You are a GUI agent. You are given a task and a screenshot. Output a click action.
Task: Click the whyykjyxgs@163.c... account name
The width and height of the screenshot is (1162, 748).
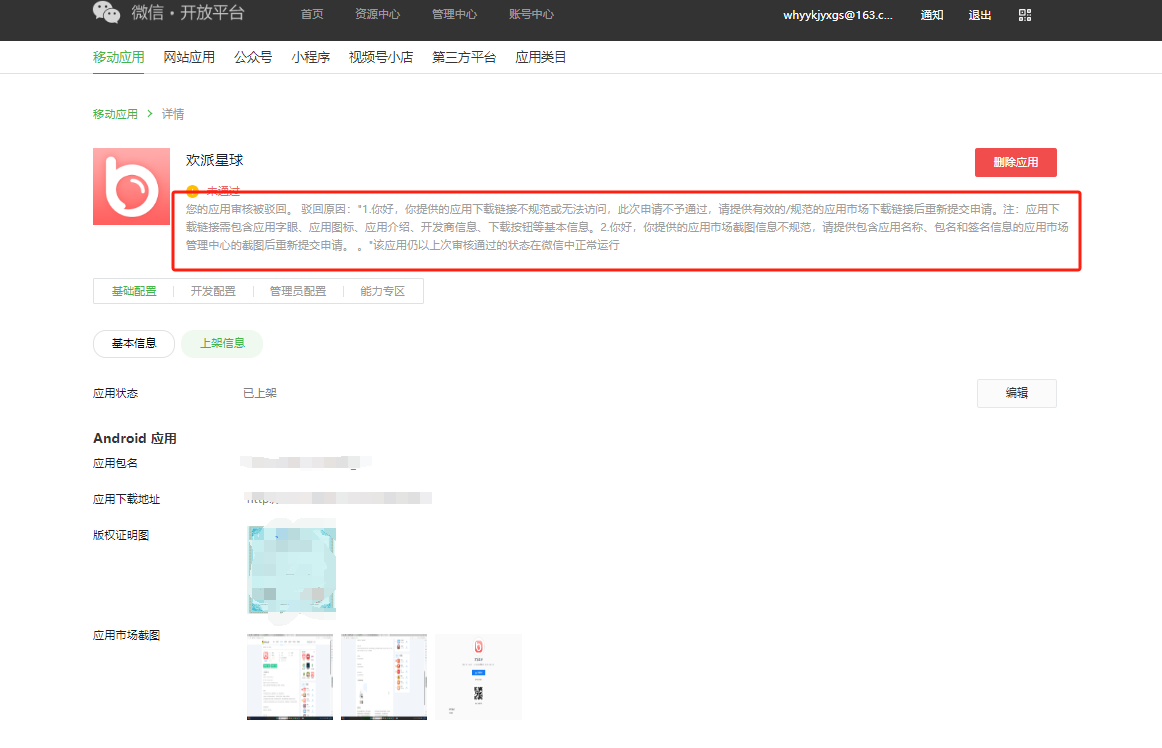tap(838, 15)
